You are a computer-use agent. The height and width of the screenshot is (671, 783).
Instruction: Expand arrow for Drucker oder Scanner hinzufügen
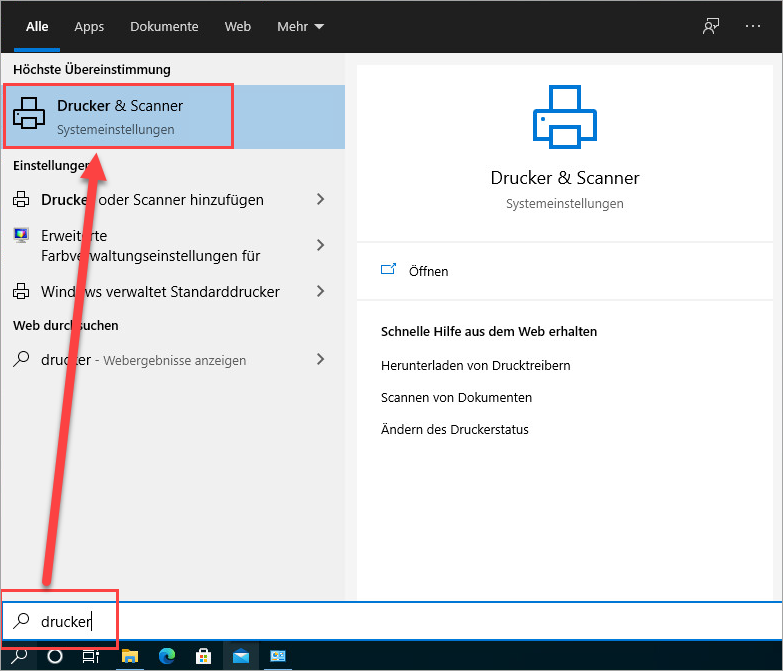click(x=321, y=199)
